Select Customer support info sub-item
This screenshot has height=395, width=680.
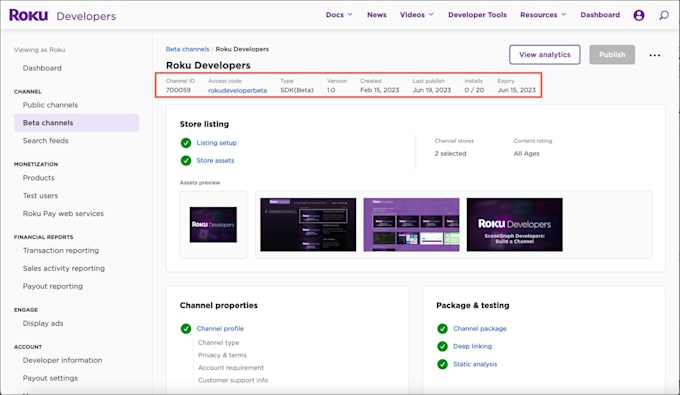tap(233, 380)
